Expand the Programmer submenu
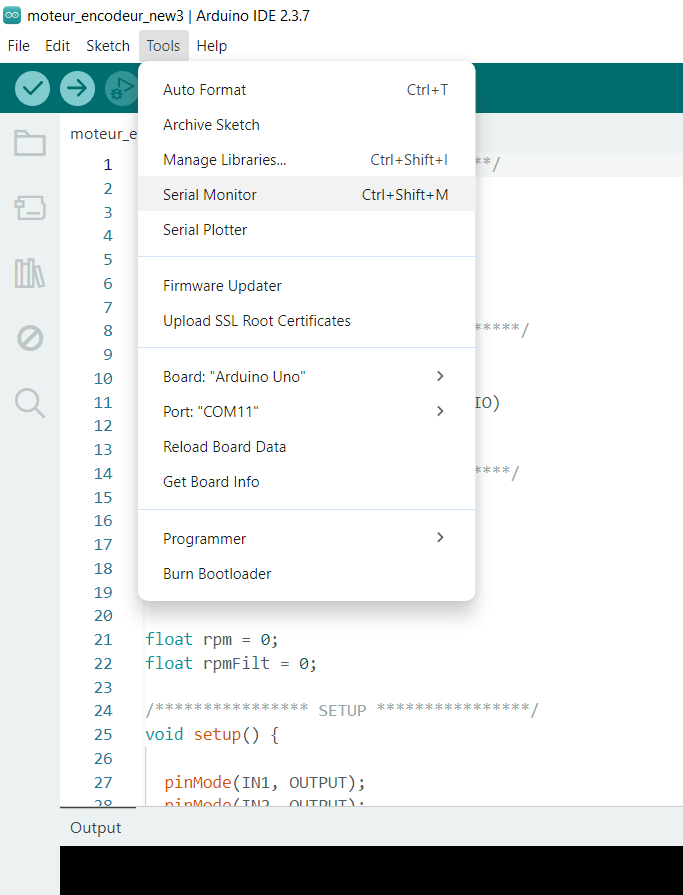Screen dimensions: 683x895 (306, 538)
